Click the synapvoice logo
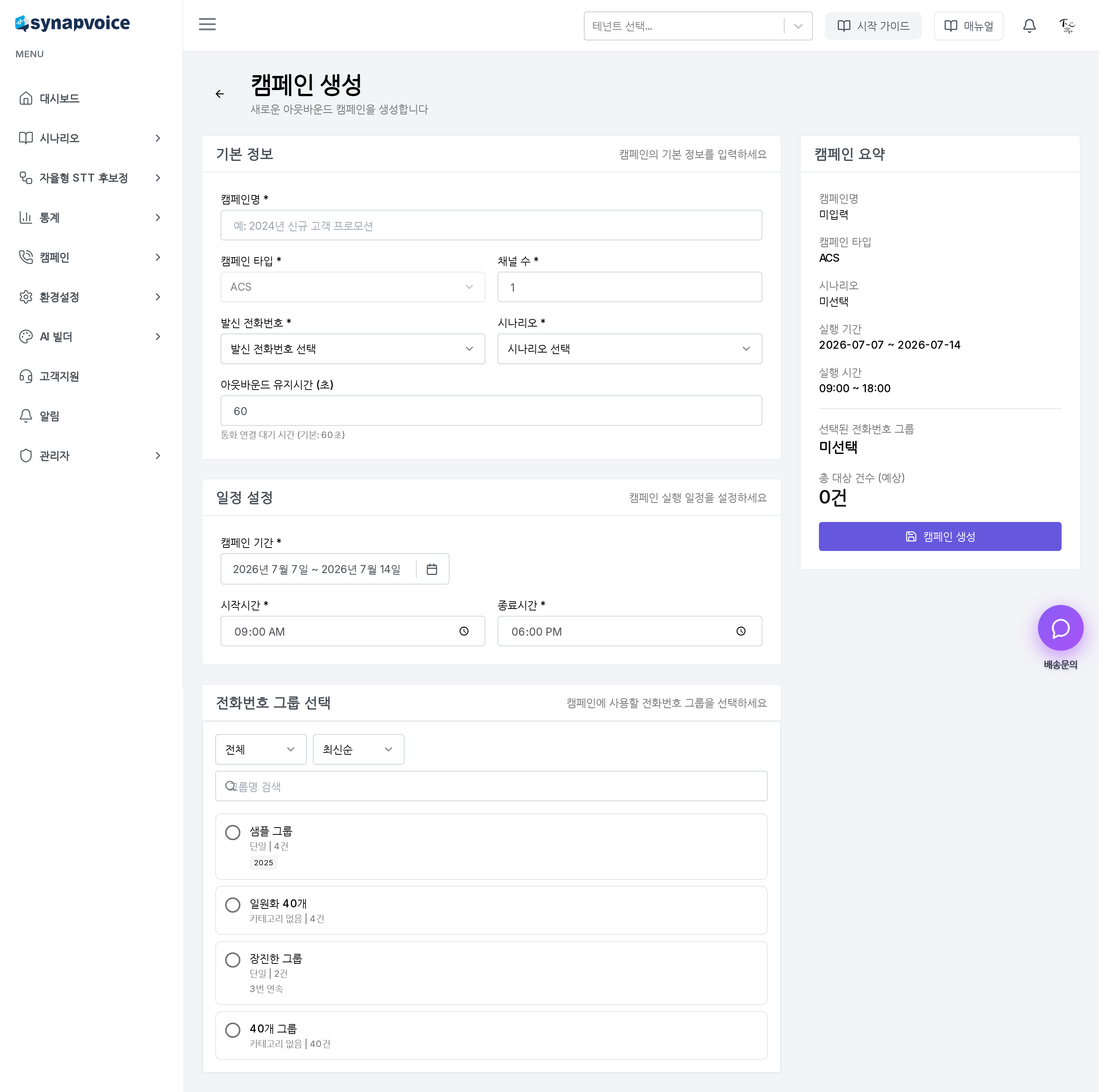The width and height of the screenshot is (1099, 1092). pyautogui.click(x=72, y=23)
